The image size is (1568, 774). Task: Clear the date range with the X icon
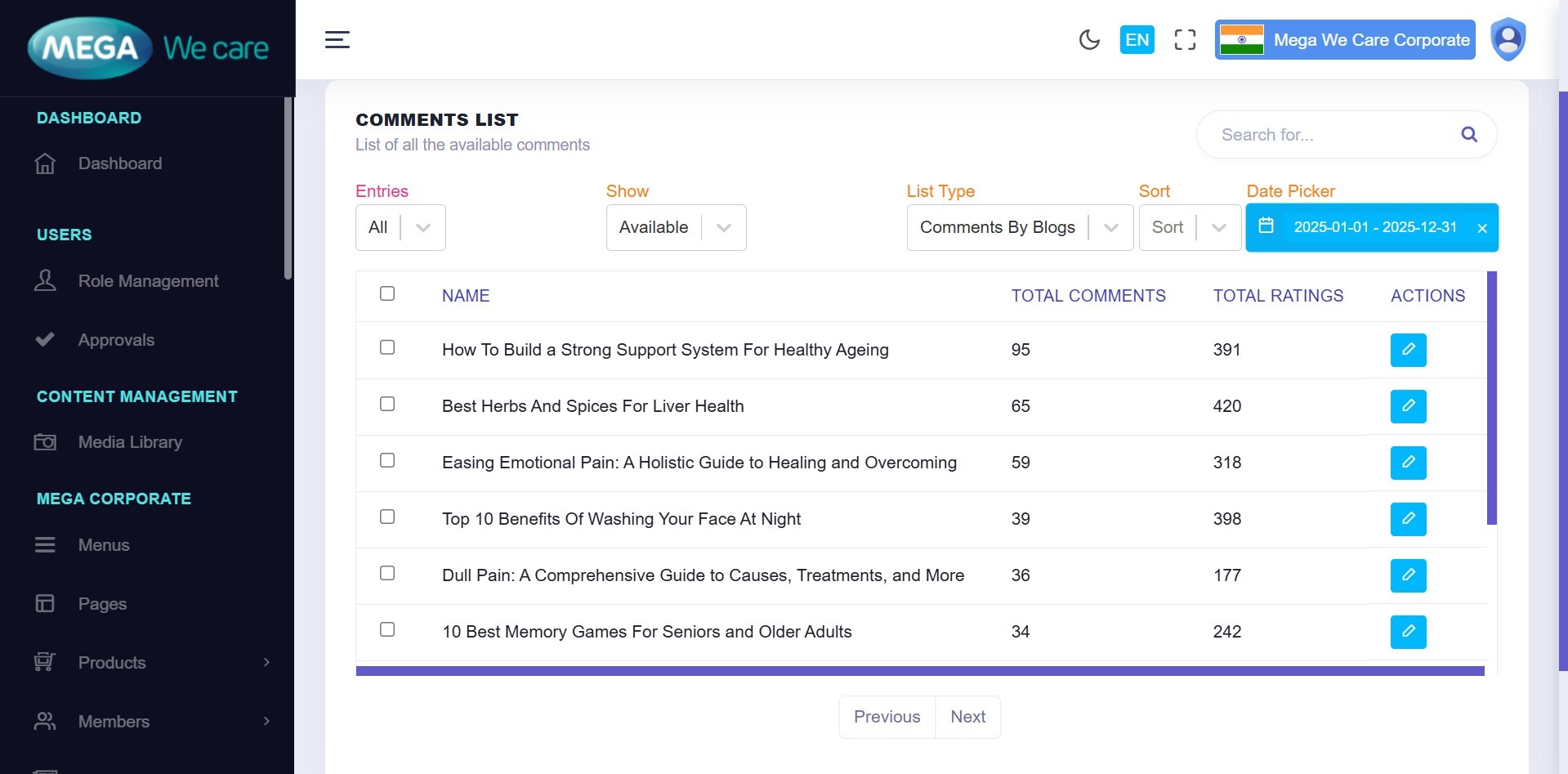(1481, 228)
